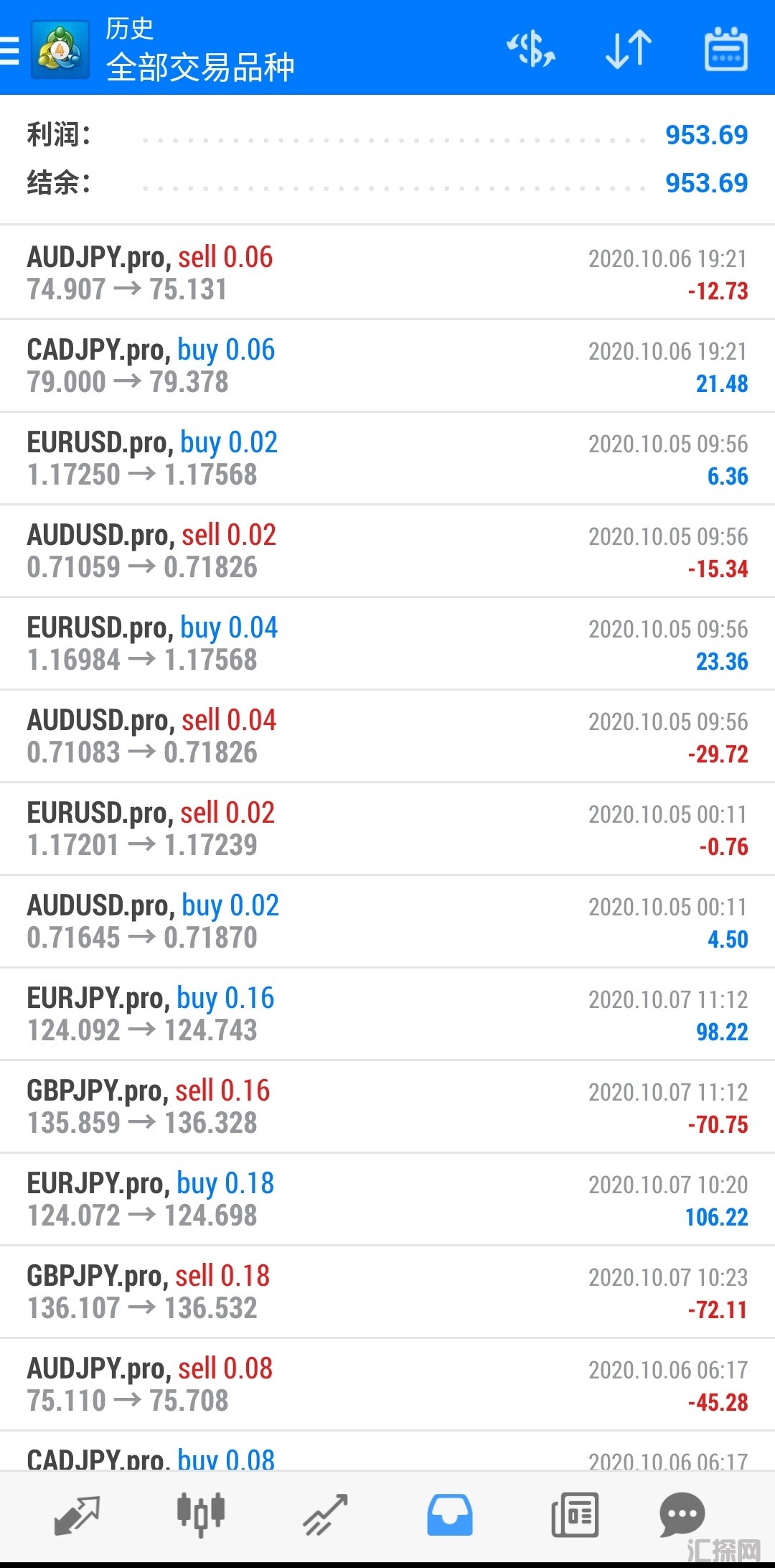Select the CADJPY.pro buy 0.06 entry
The width and height of the screenshot is (775, 1568).
click(x=387, y=366)
